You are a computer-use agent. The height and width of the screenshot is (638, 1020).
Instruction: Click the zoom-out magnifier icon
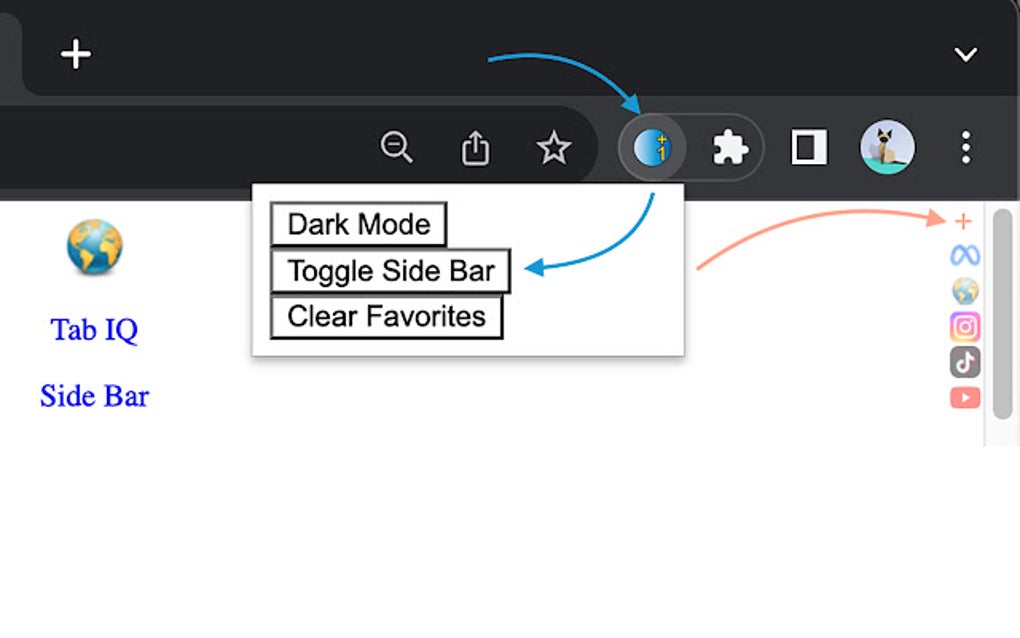click(397, 147)
